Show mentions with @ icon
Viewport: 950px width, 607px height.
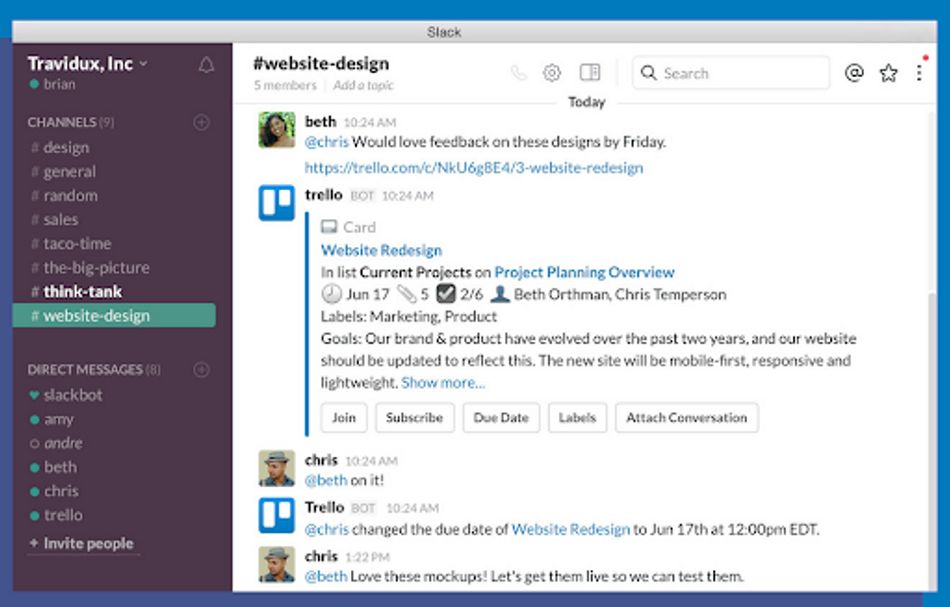(x=854, y=73)
